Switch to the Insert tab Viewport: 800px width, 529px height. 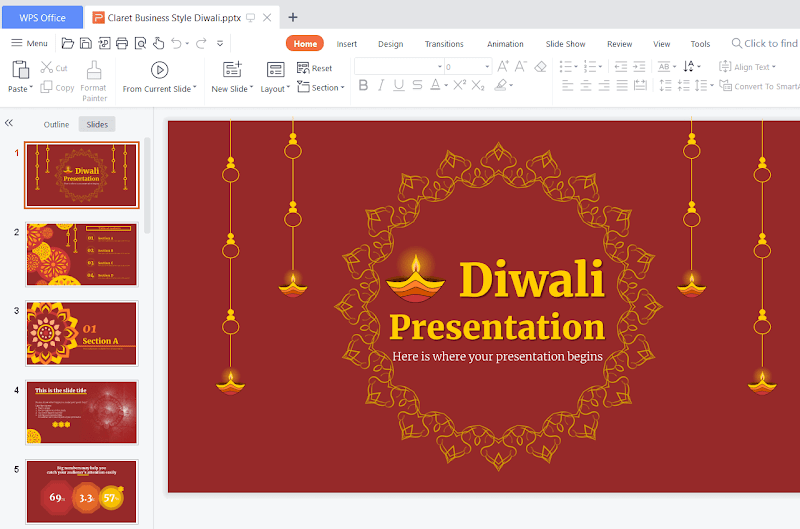346,44
